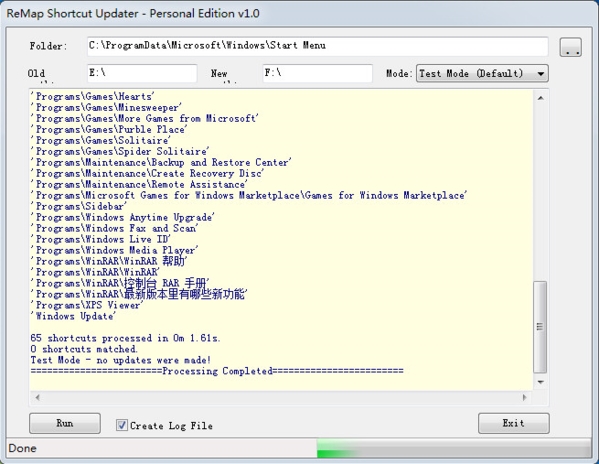
Task: Click the log scroll down arrow
Action: coord(540,382)
